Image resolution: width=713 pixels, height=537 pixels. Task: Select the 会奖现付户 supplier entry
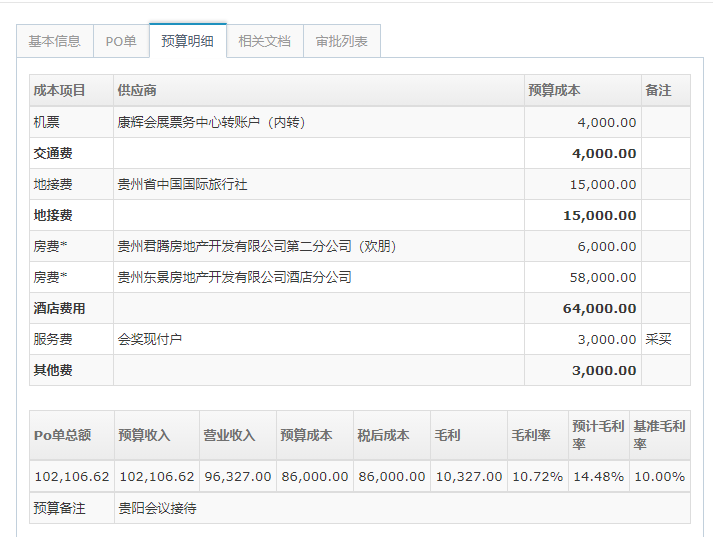click(150, 339)
